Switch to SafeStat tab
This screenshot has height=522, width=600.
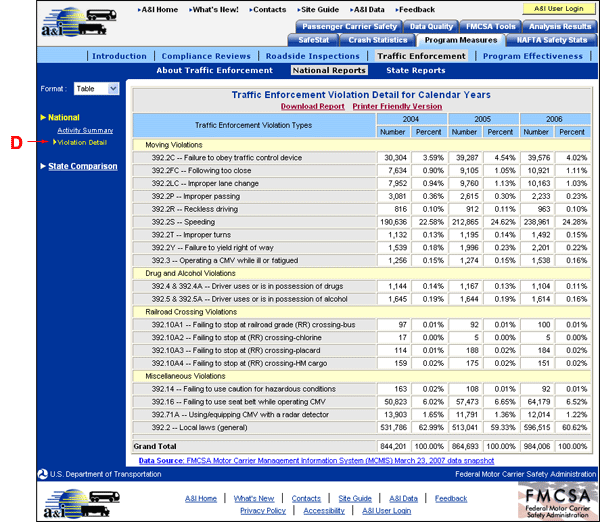pyautogui.click(x=313, y=40)
